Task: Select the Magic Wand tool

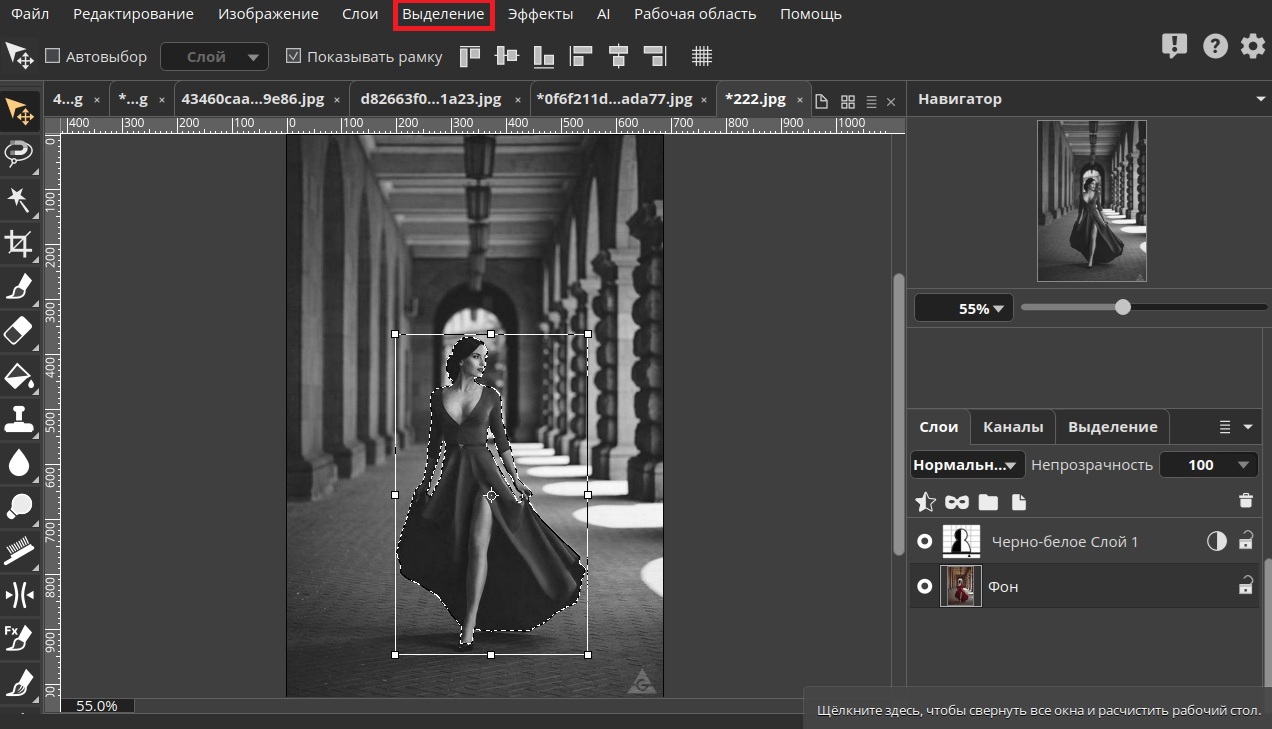Action: click(19, 199)
